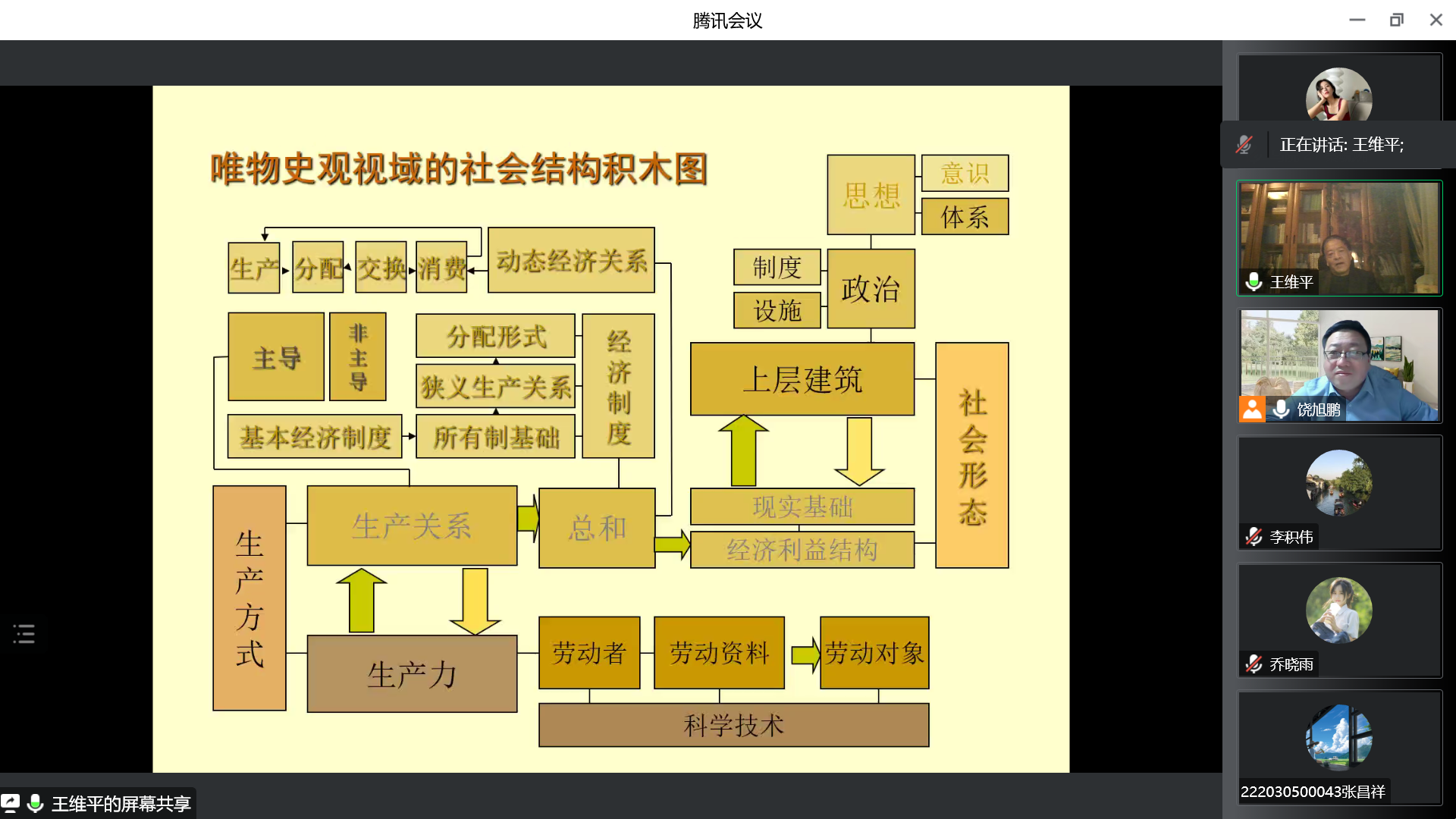The image size is (1456, 819).
Task: Restore down the 腾讯会议 window
Action: [x=1396, y=20]
